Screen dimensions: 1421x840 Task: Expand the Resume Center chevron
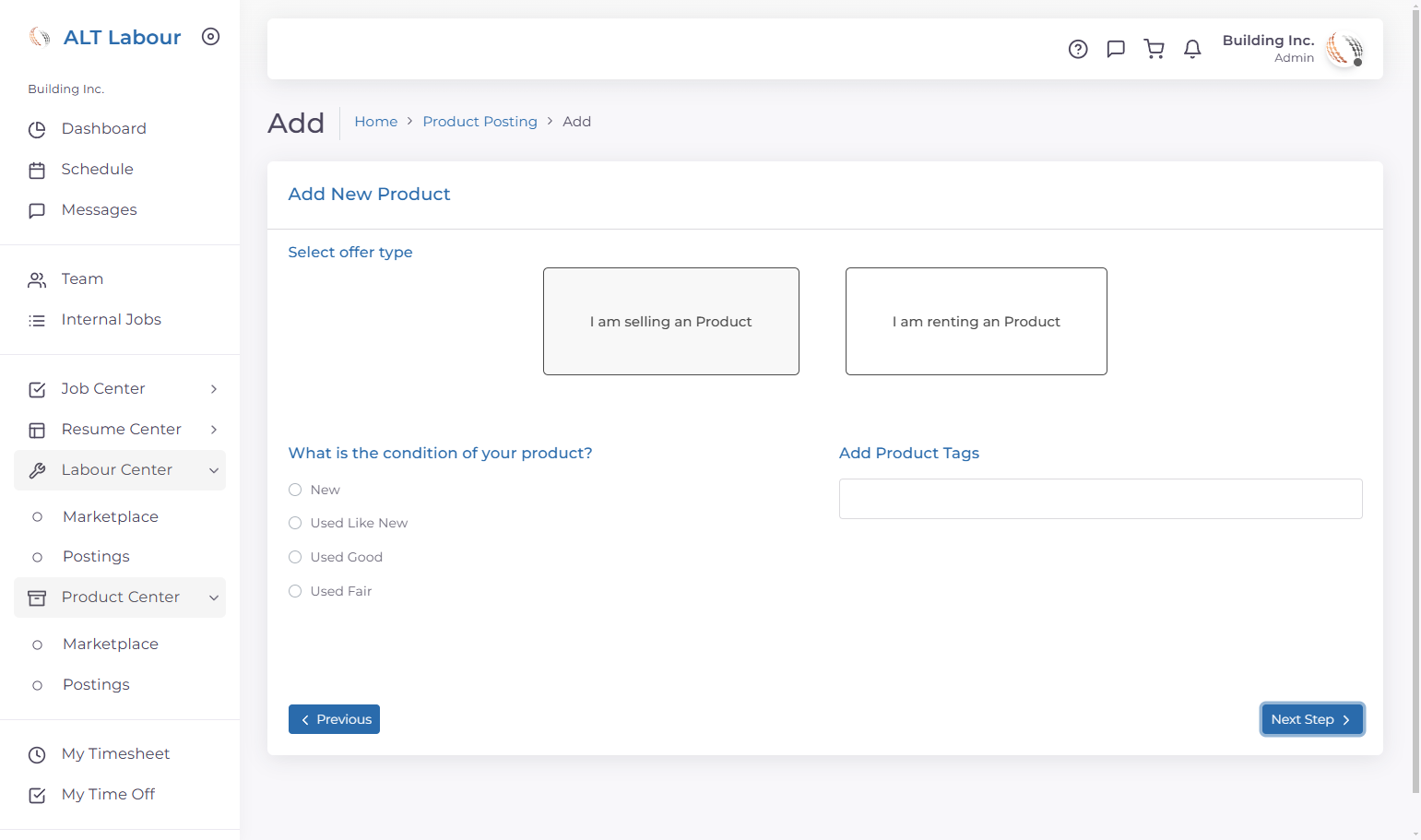(x=214, y=430)
